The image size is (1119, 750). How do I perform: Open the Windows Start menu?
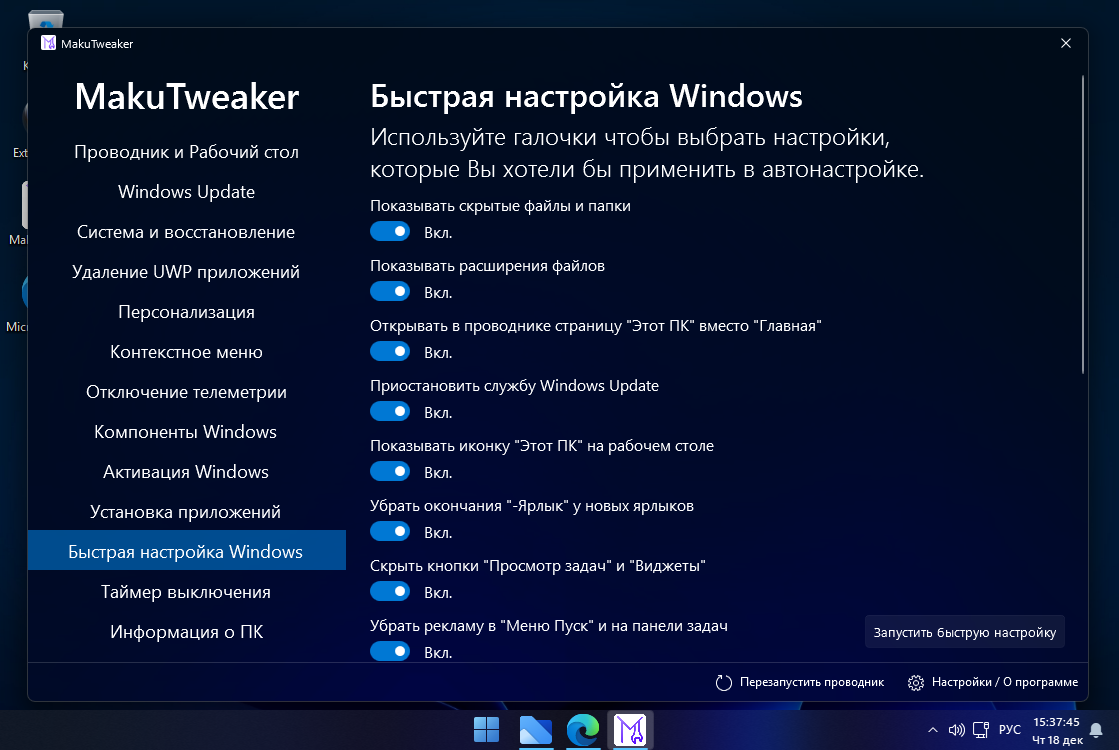[487, 730]
